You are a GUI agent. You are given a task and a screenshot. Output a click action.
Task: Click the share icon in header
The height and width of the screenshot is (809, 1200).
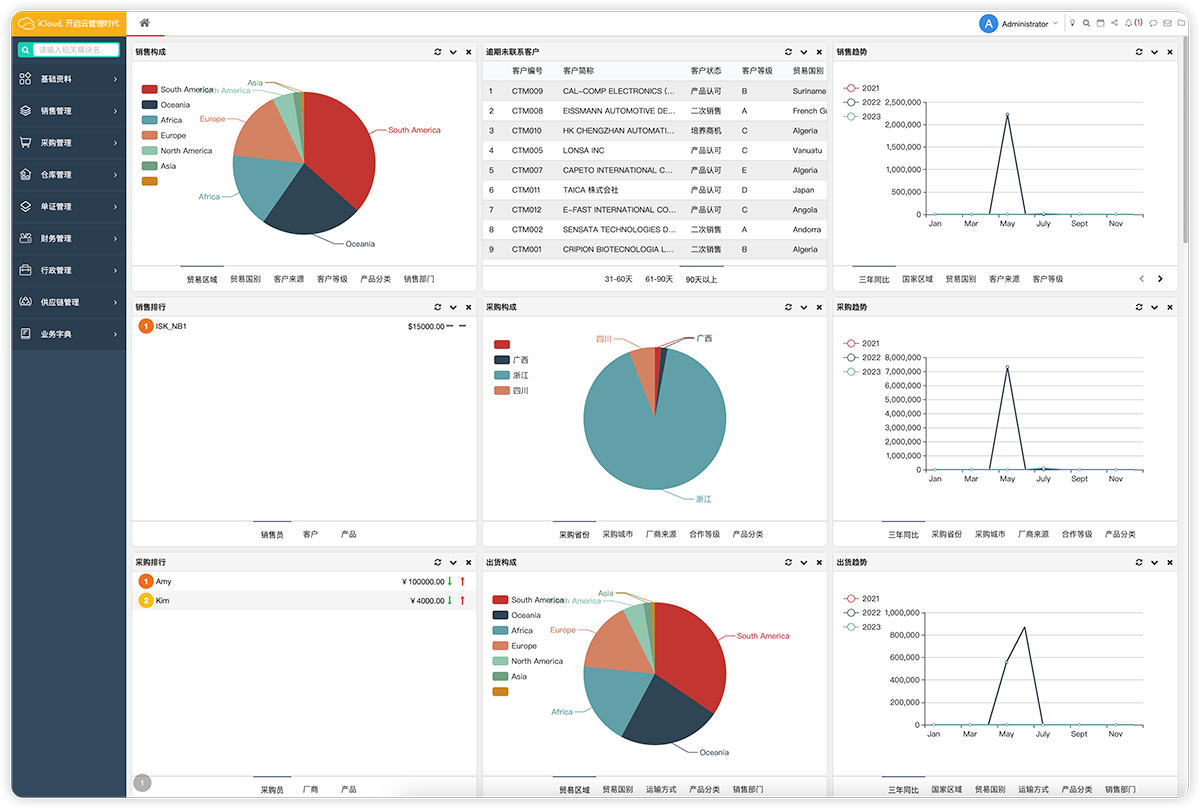click(x=1114, y=23)
